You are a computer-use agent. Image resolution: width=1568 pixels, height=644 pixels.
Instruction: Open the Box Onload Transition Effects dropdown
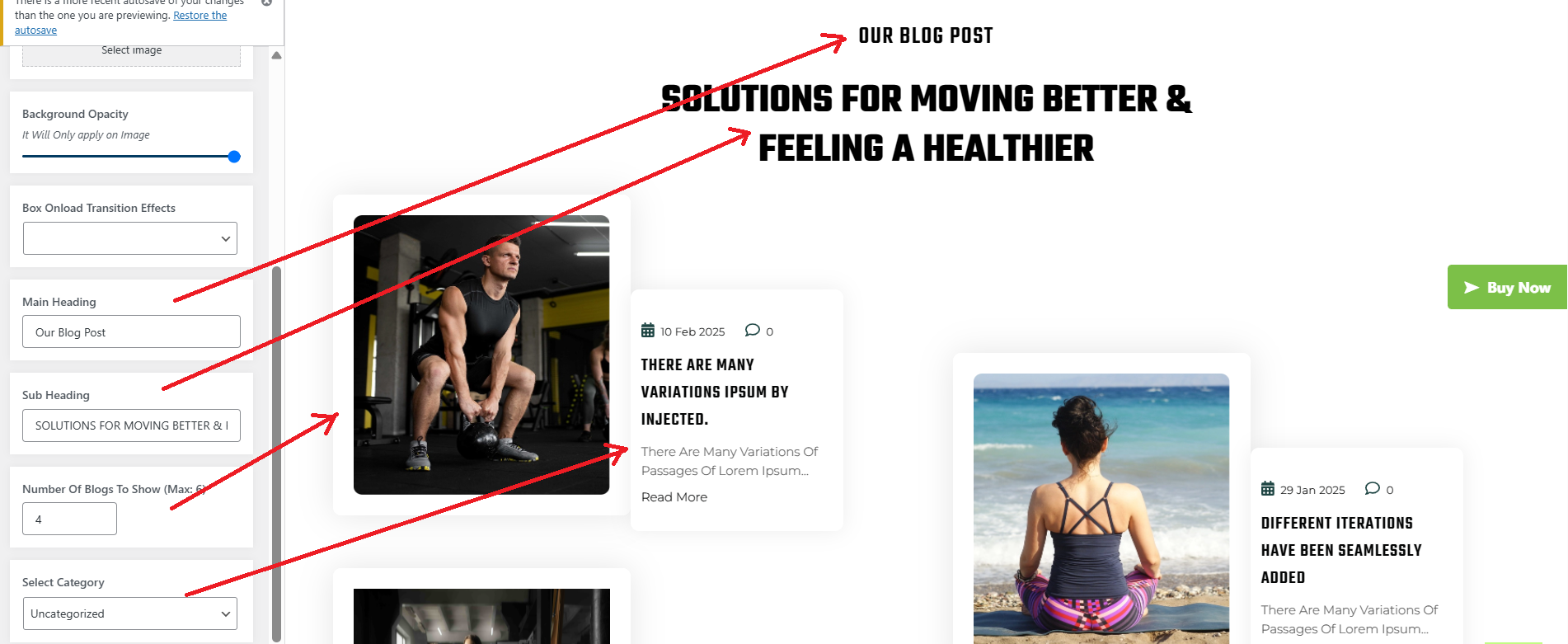[x=130, y=238]
